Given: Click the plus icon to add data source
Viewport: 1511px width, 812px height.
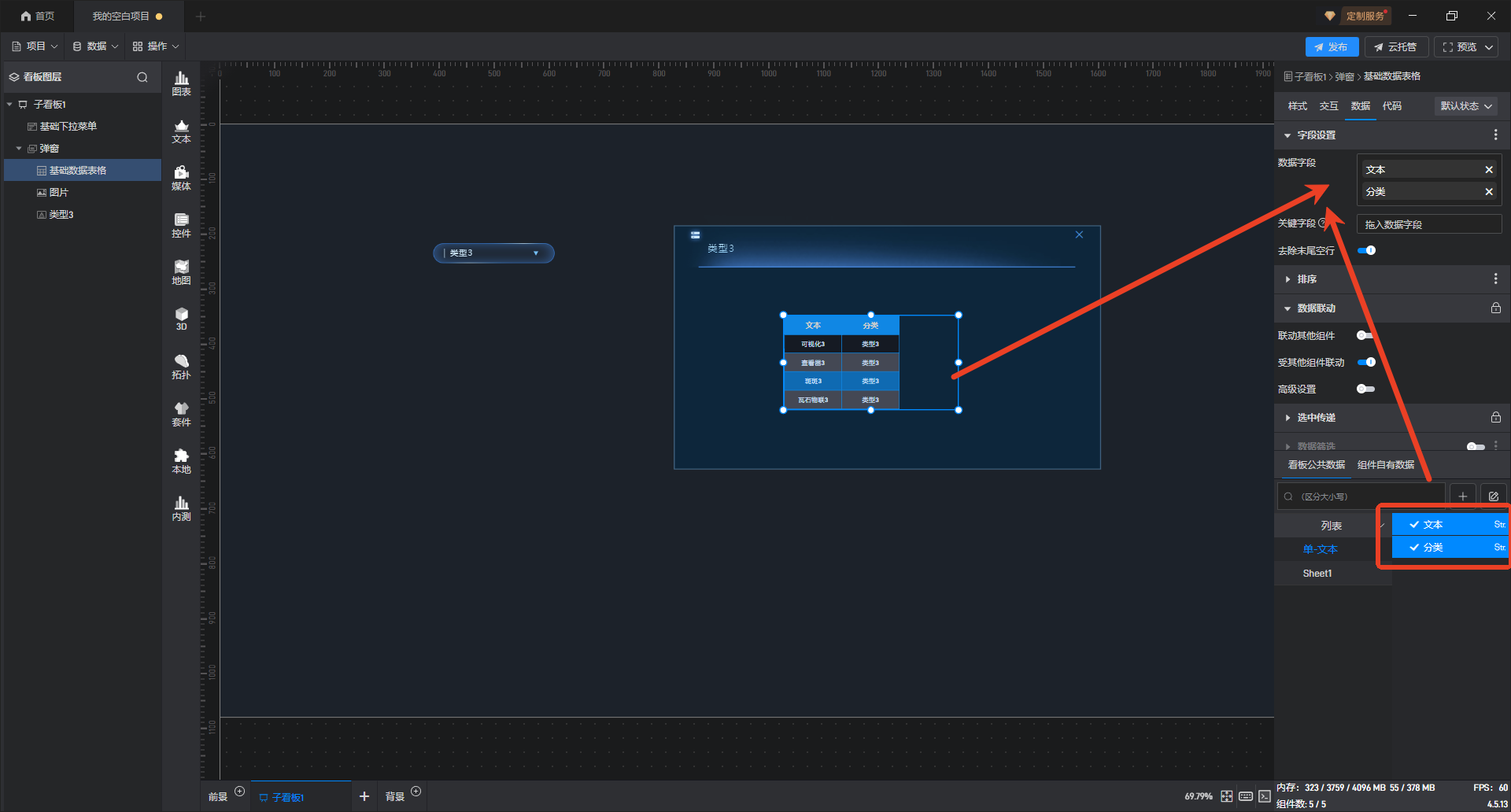Looking at the screenshot, I should [1462, 496].
